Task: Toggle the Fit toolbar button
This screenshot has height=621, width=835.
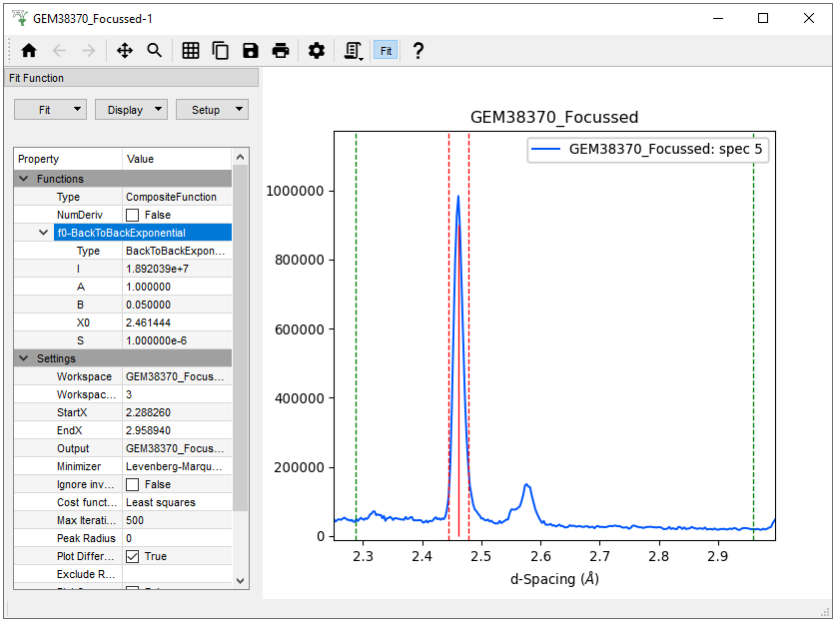Action: pyautogui.click(x=385, y=51)
